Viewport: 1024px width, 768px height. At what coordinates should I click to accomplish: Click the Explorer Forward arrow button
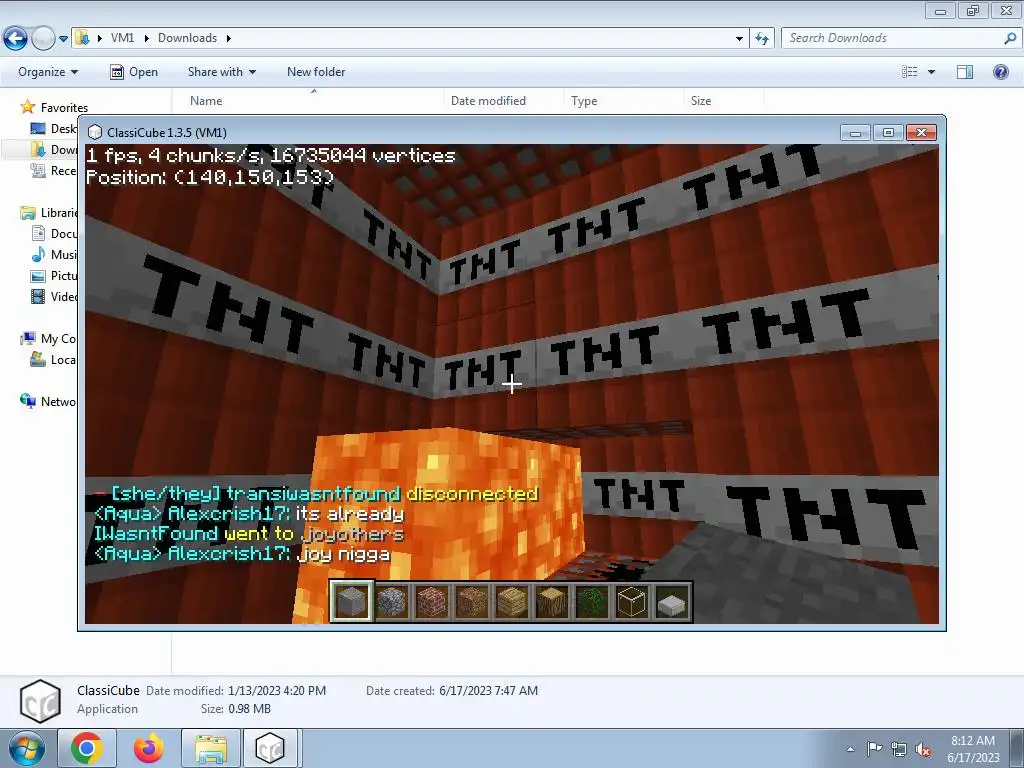43,38
